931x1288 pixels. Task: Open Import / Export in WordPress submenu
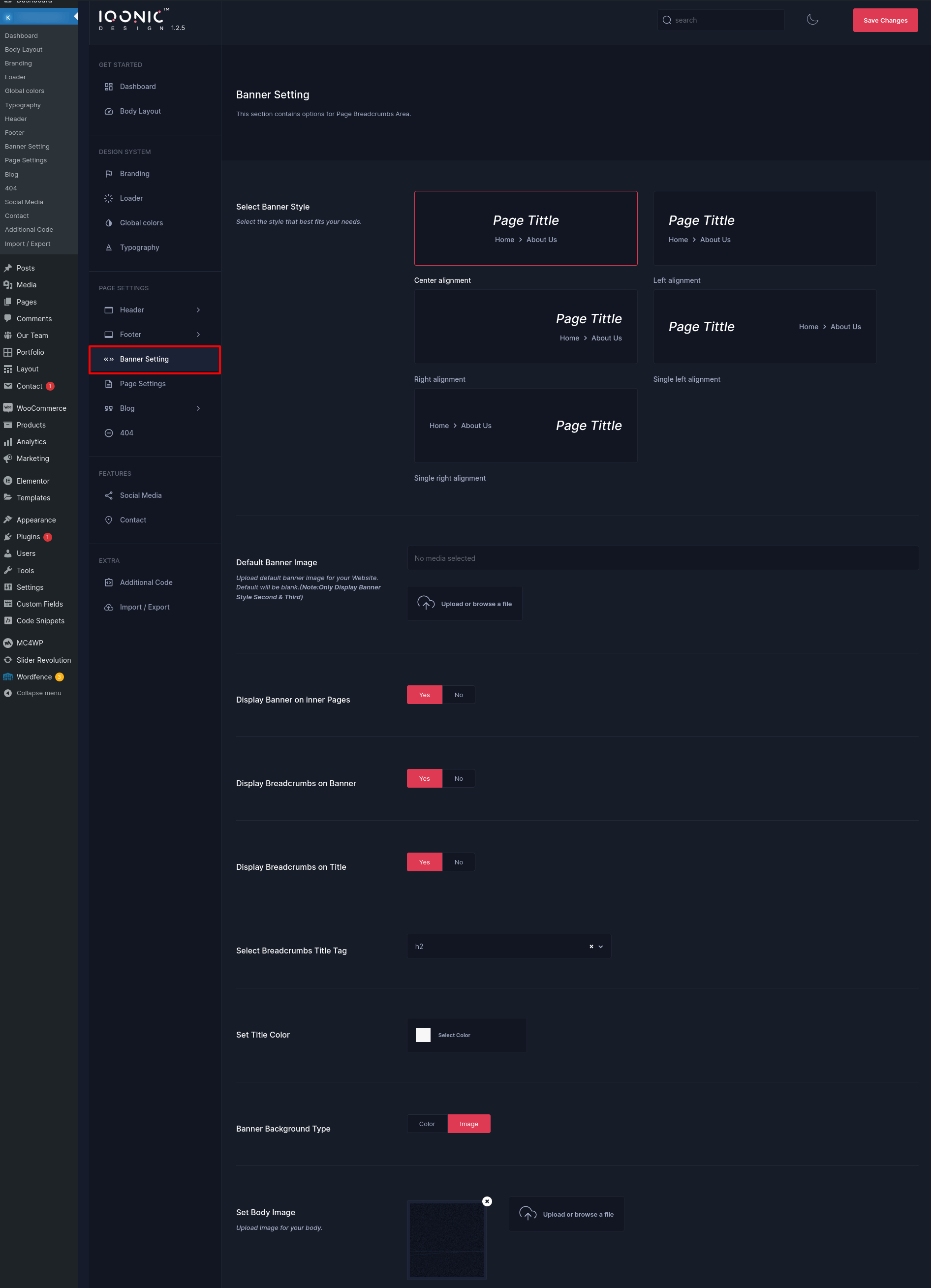pos(28,244)
